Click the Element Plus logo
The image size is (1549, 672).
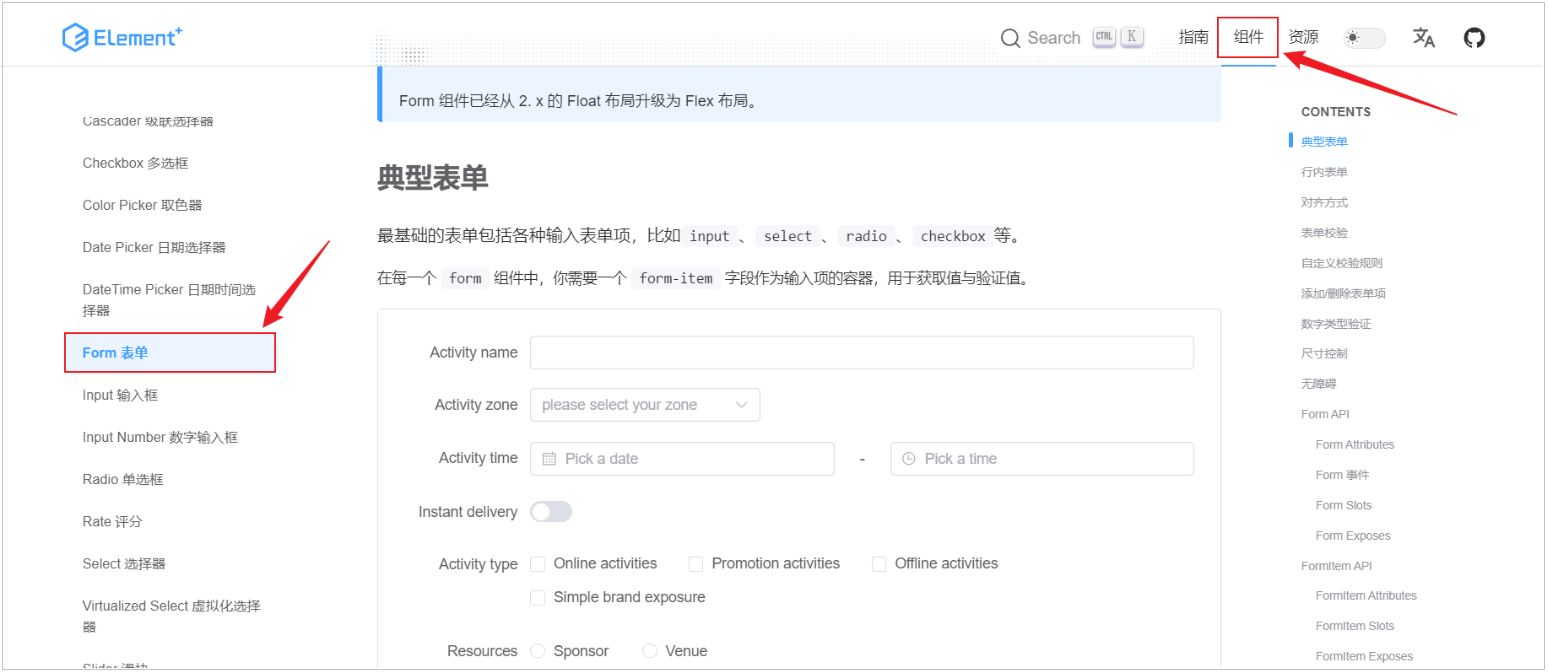click(121, 38)
